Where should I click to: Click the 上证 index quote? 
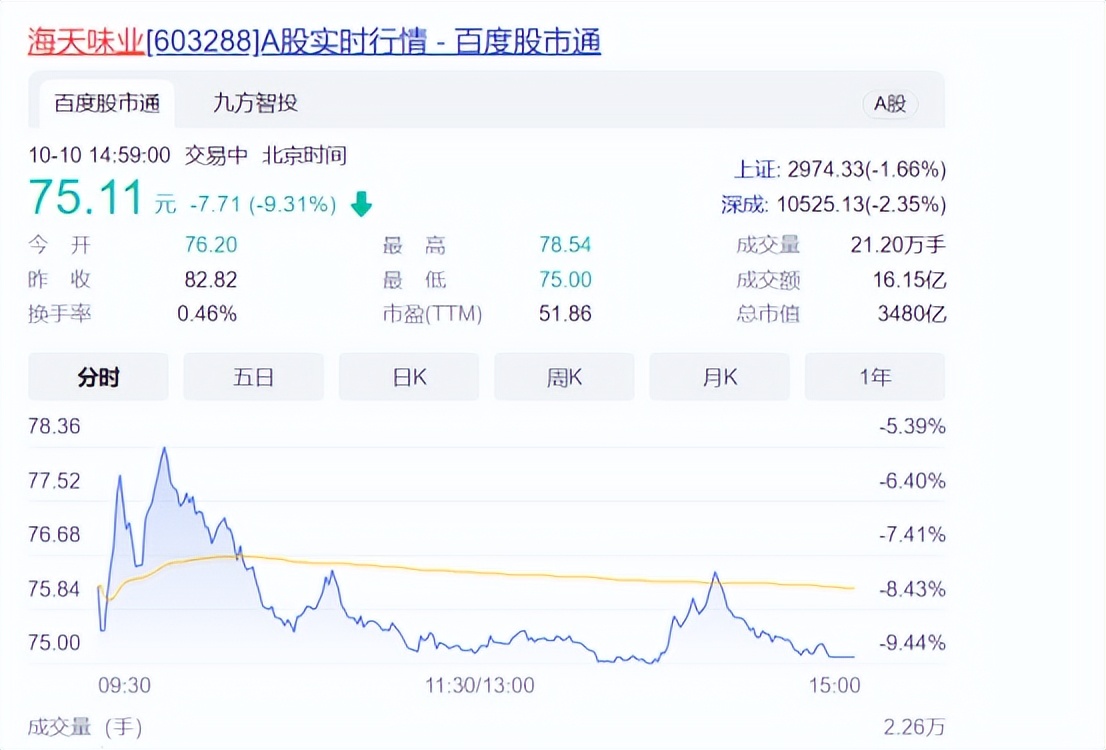coord(839,169)
